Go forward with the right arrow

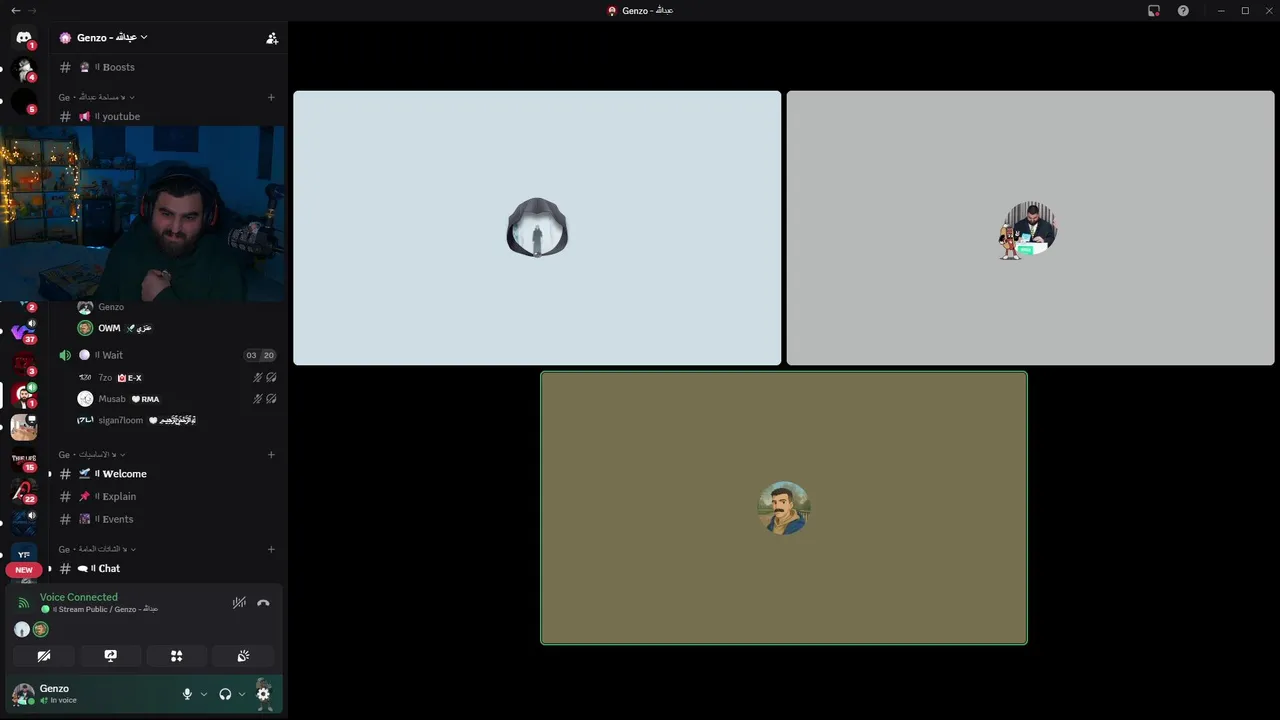click(x=32, y=10)
